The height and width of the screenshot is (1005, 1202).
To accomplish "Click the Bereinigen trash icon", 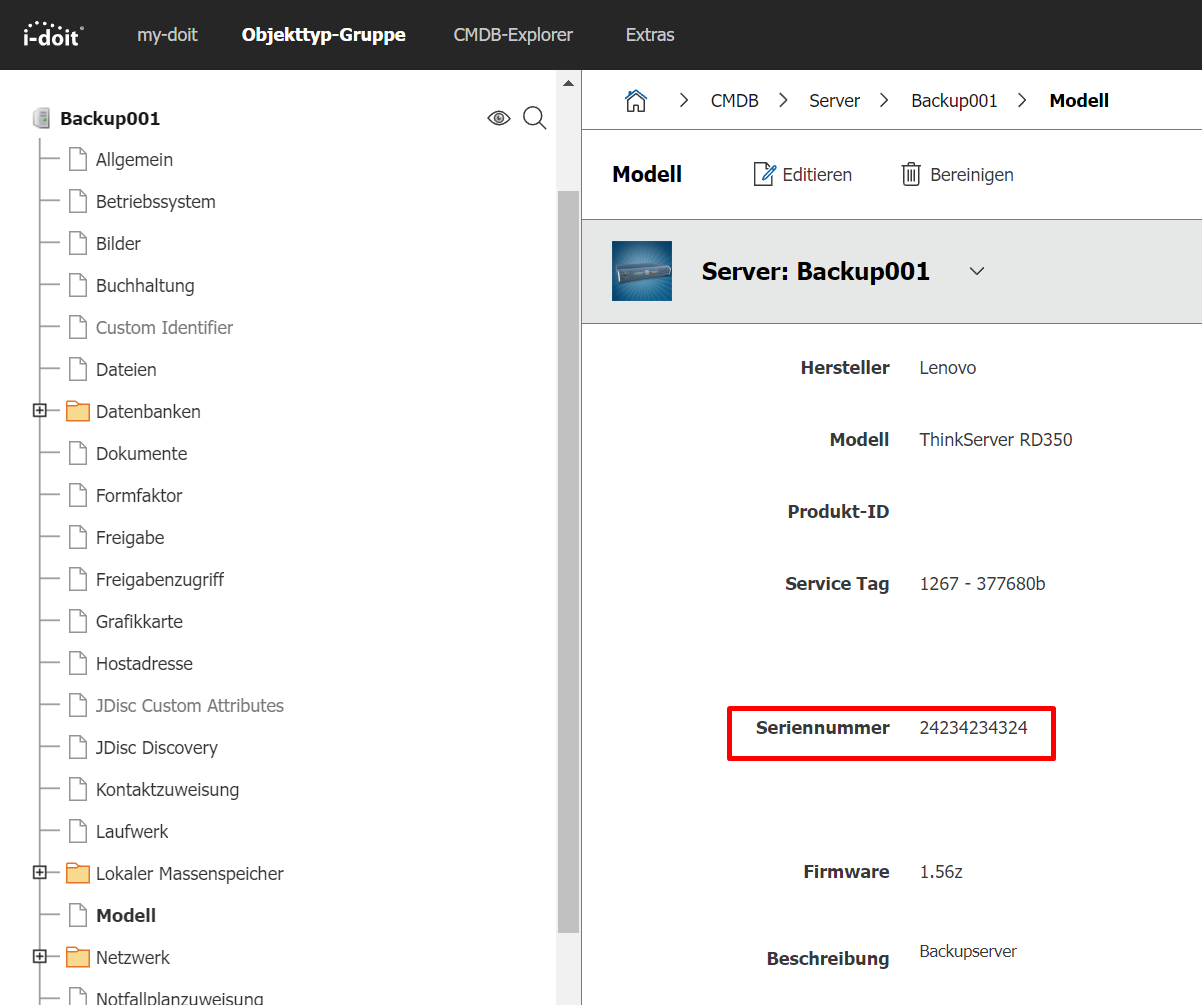I will click(x=911, y=174).
